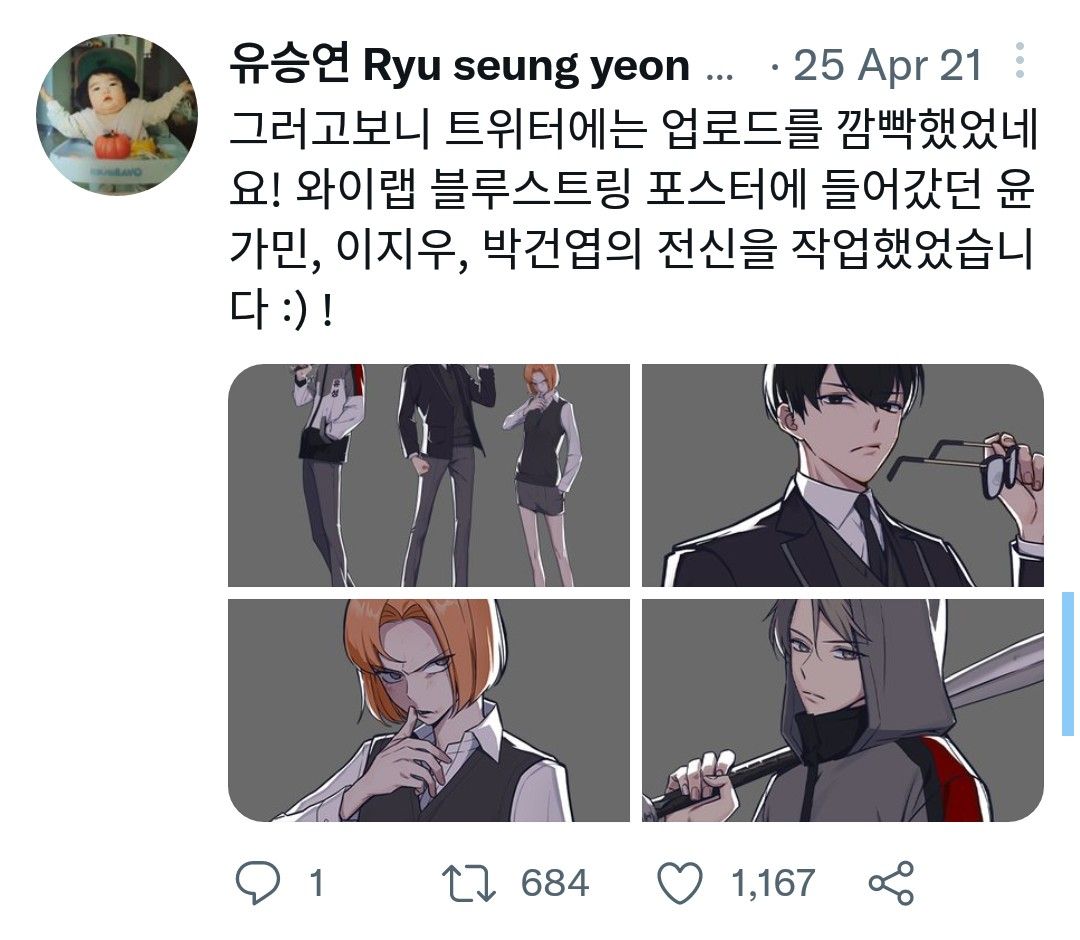Open the baby profile picture avatar
Screen dimensions: 1080x940
coord(117,115)
